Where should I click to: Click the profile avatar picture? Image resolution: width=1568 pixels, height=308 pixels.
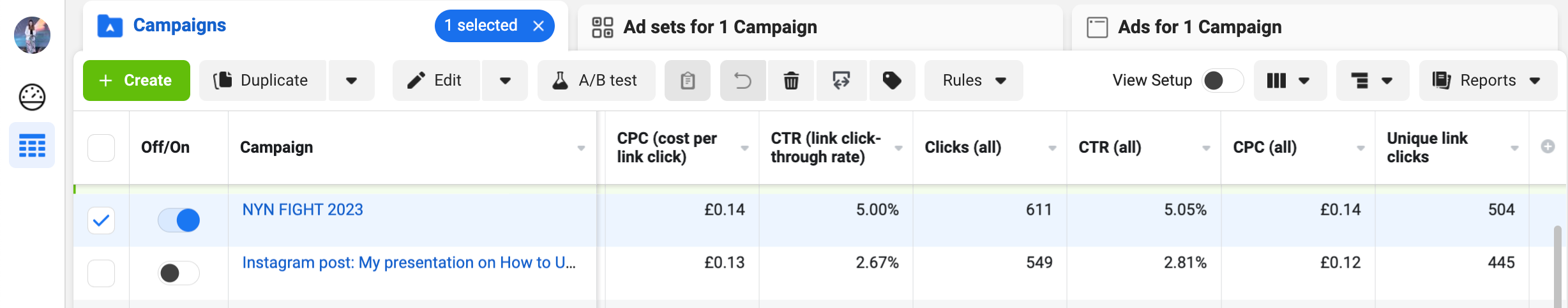(x=32, y=35)
